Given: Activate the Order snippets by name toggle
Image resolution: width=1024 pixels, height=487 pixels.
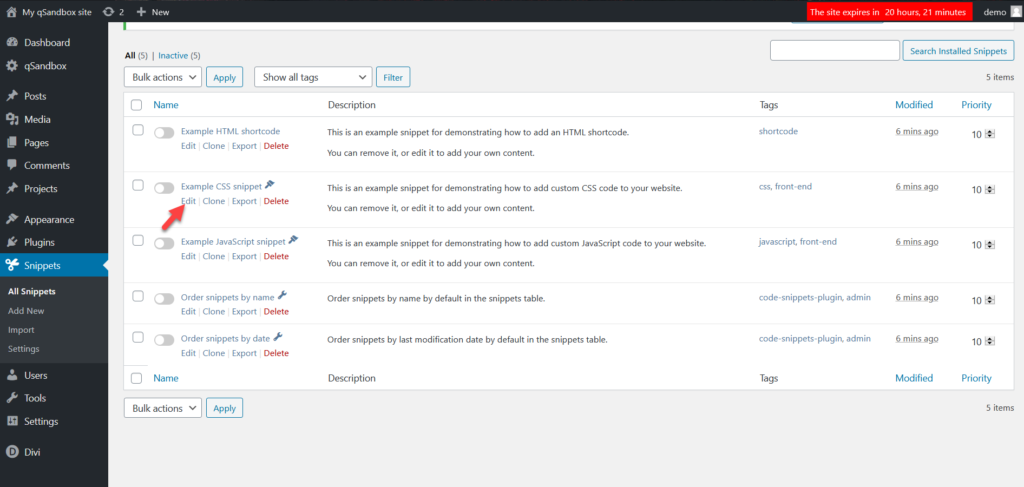Looking at the screenshot, I should (164, 298).
